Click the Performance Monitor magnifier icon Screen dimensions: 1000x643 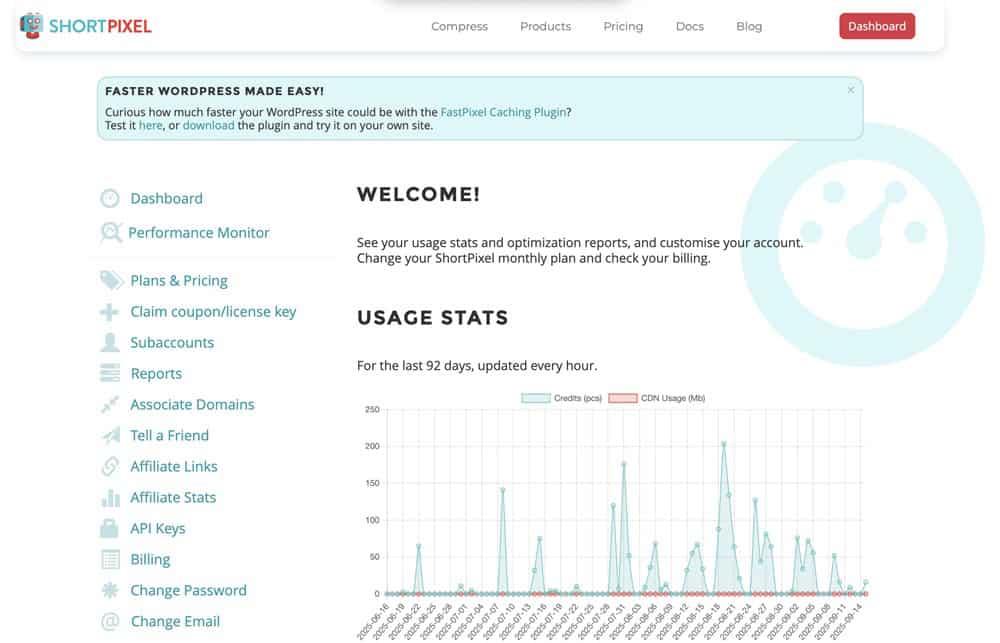110,233
